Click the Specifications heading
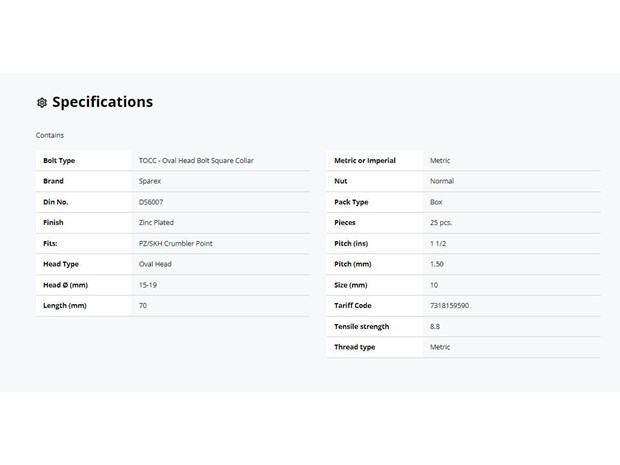620x465 pixels. tap(102, 102)
